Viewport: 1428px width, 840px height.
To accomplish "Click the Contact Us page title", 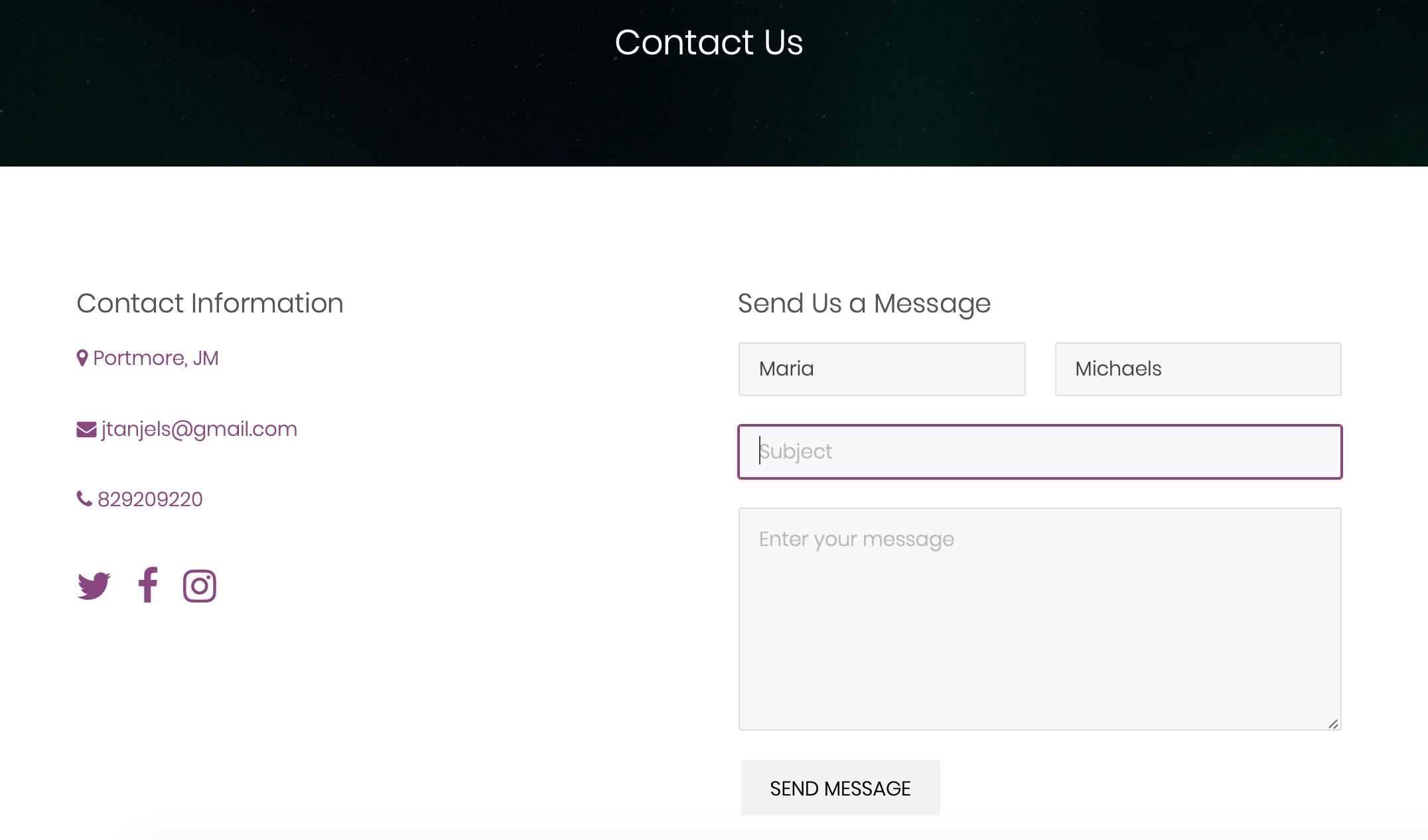I will (x=709, y=42).
